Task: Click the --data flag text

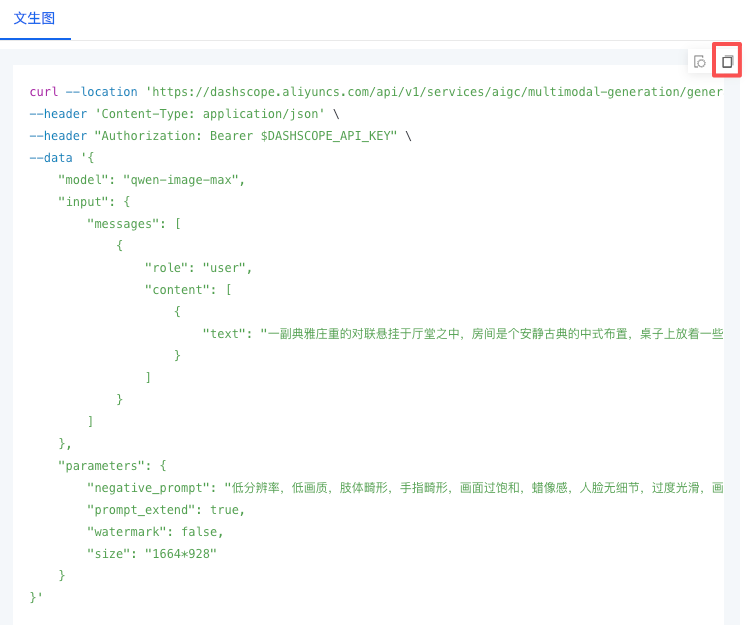Action: coord(51,158)
